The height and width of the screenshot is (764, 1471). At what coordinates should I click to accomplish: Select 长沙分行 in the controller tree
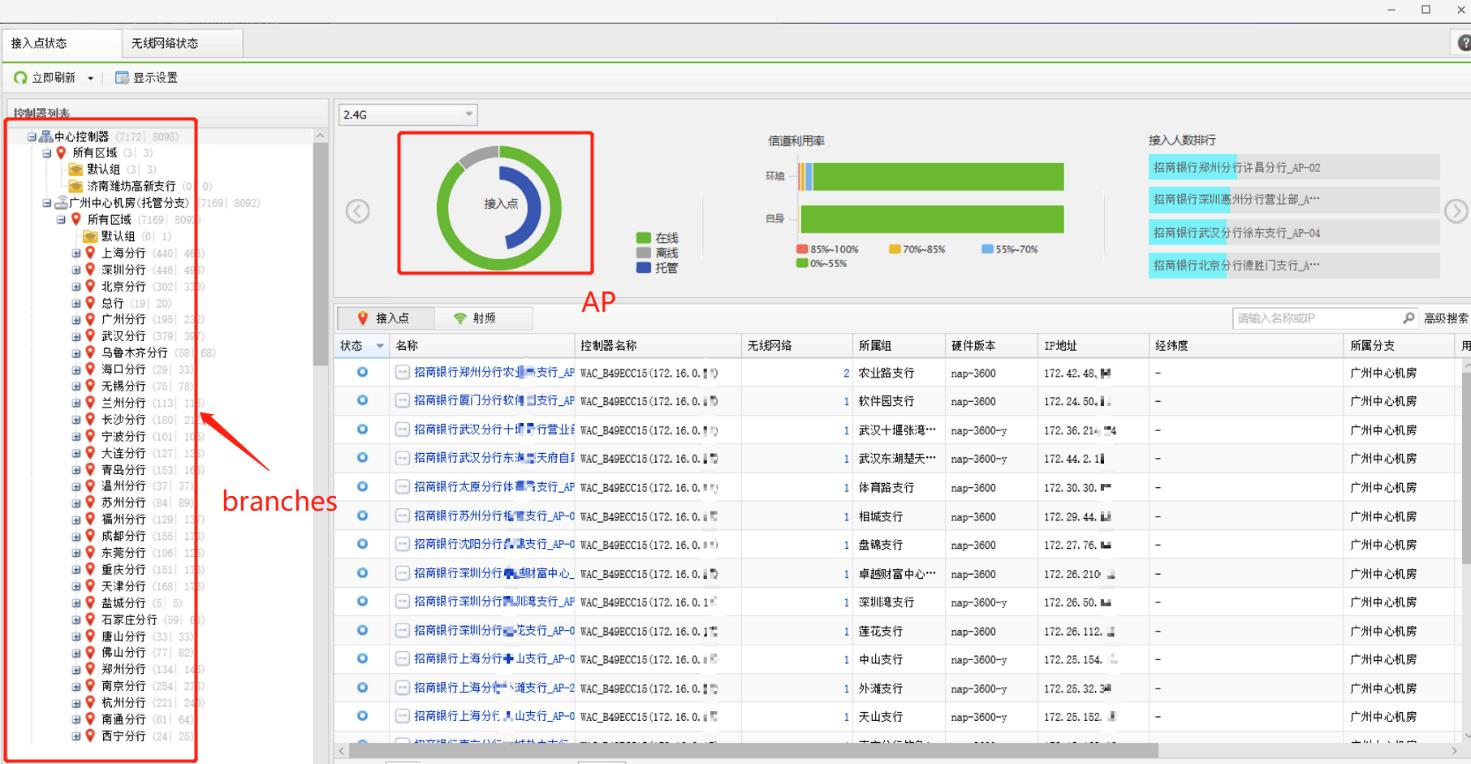(x=123, y=420)
